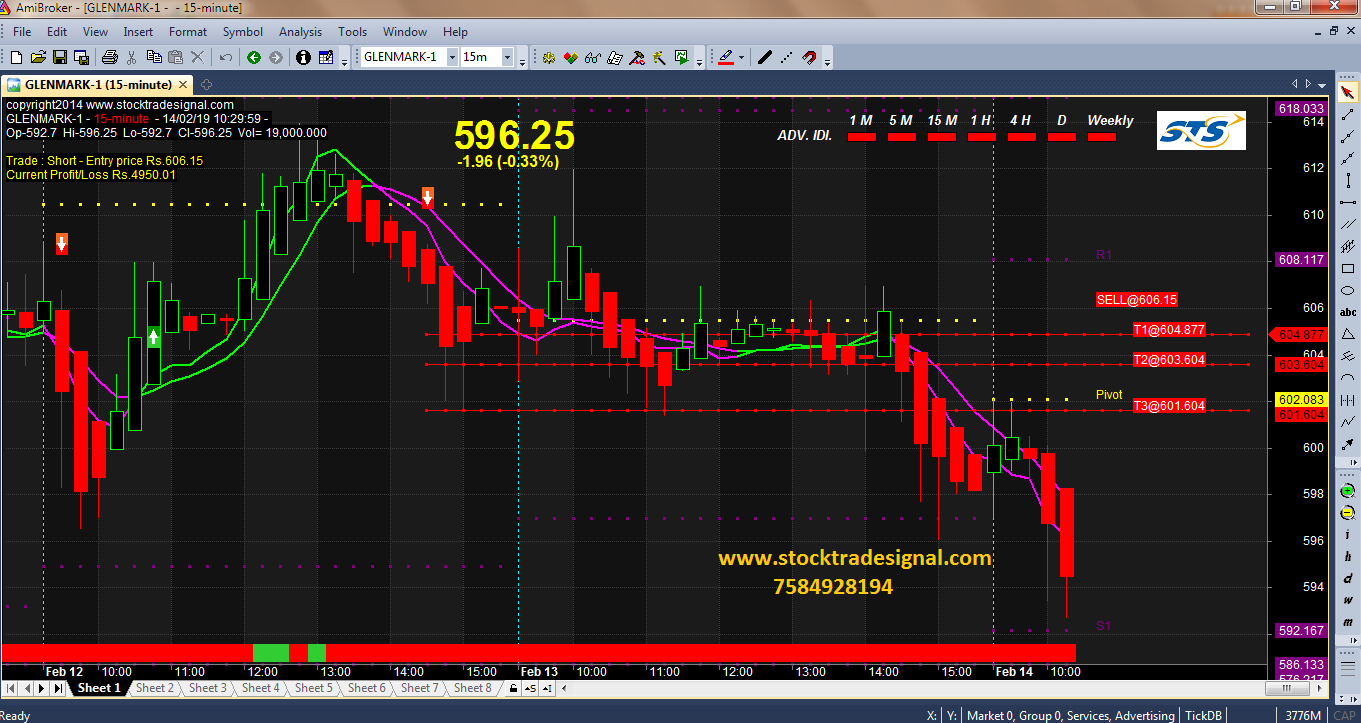Viewport: 1361px width, 723px height.
Task: Click the green back navigation arrow
Action: coord(254,57)
